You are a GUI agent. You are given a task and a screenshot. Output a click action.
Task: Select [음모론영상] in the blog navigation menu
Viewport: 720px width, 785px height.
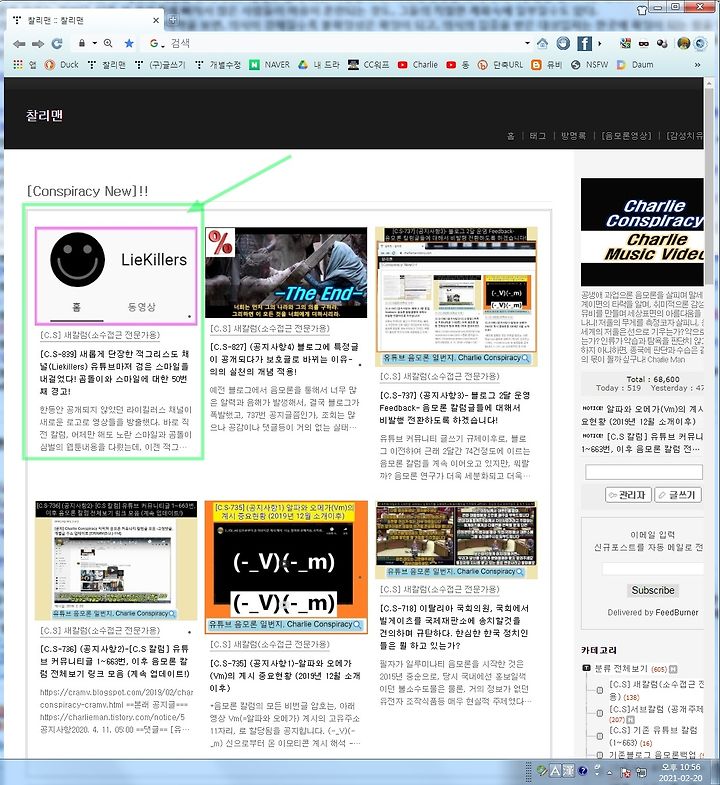click(626, 136)
